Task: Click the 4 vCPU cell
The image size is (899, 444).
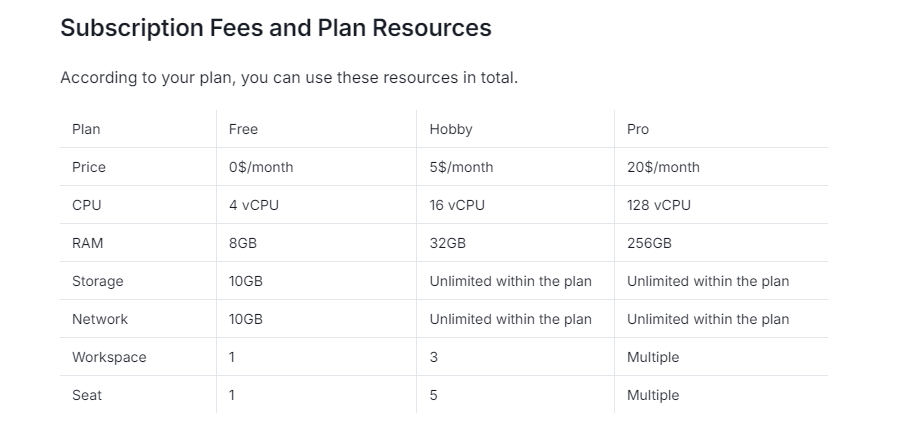Action: (x=253, y=205)
